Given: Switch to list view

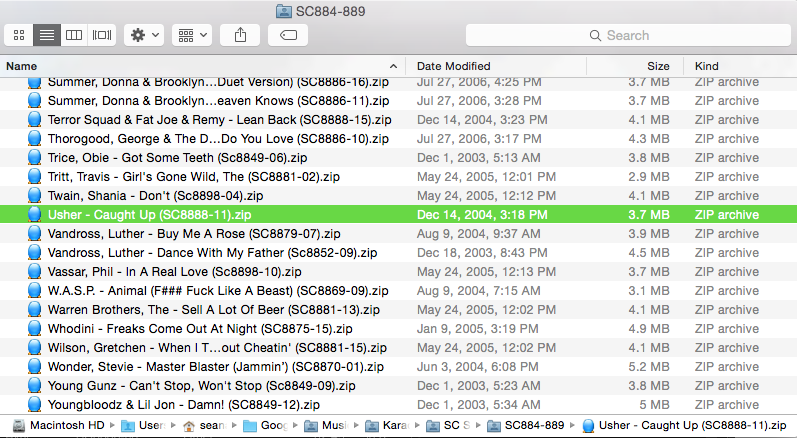Looking at the screenshot, I should [47, 35].
